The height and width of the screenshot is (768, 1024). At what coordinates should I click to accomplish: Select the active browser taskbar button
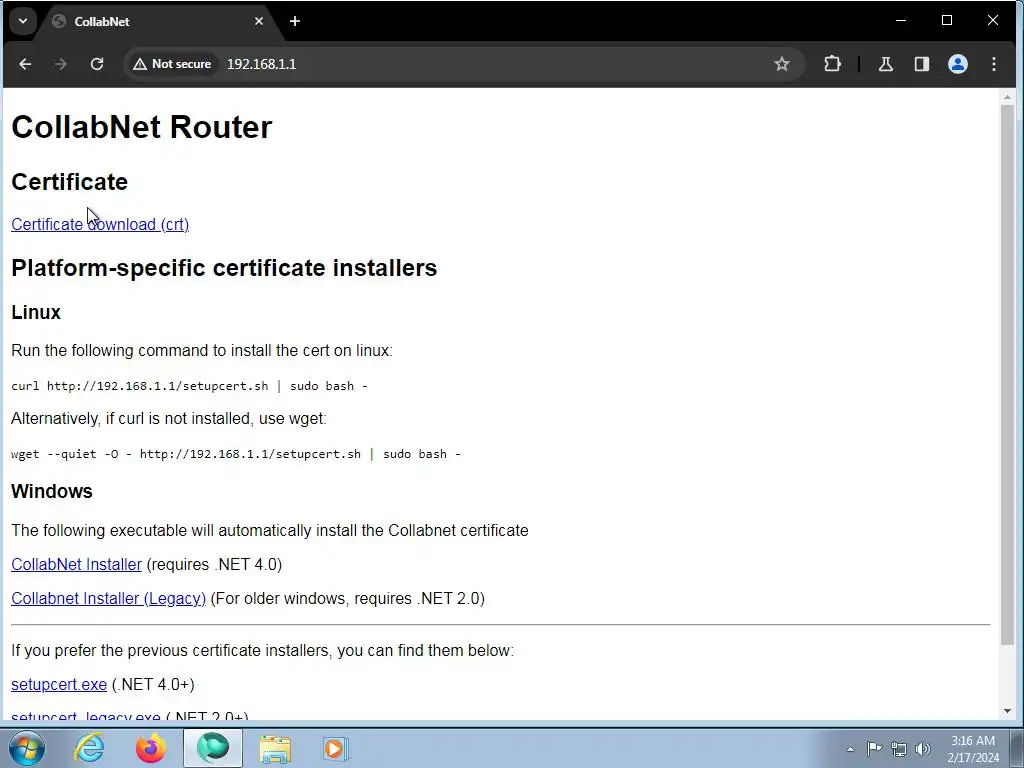213,748
